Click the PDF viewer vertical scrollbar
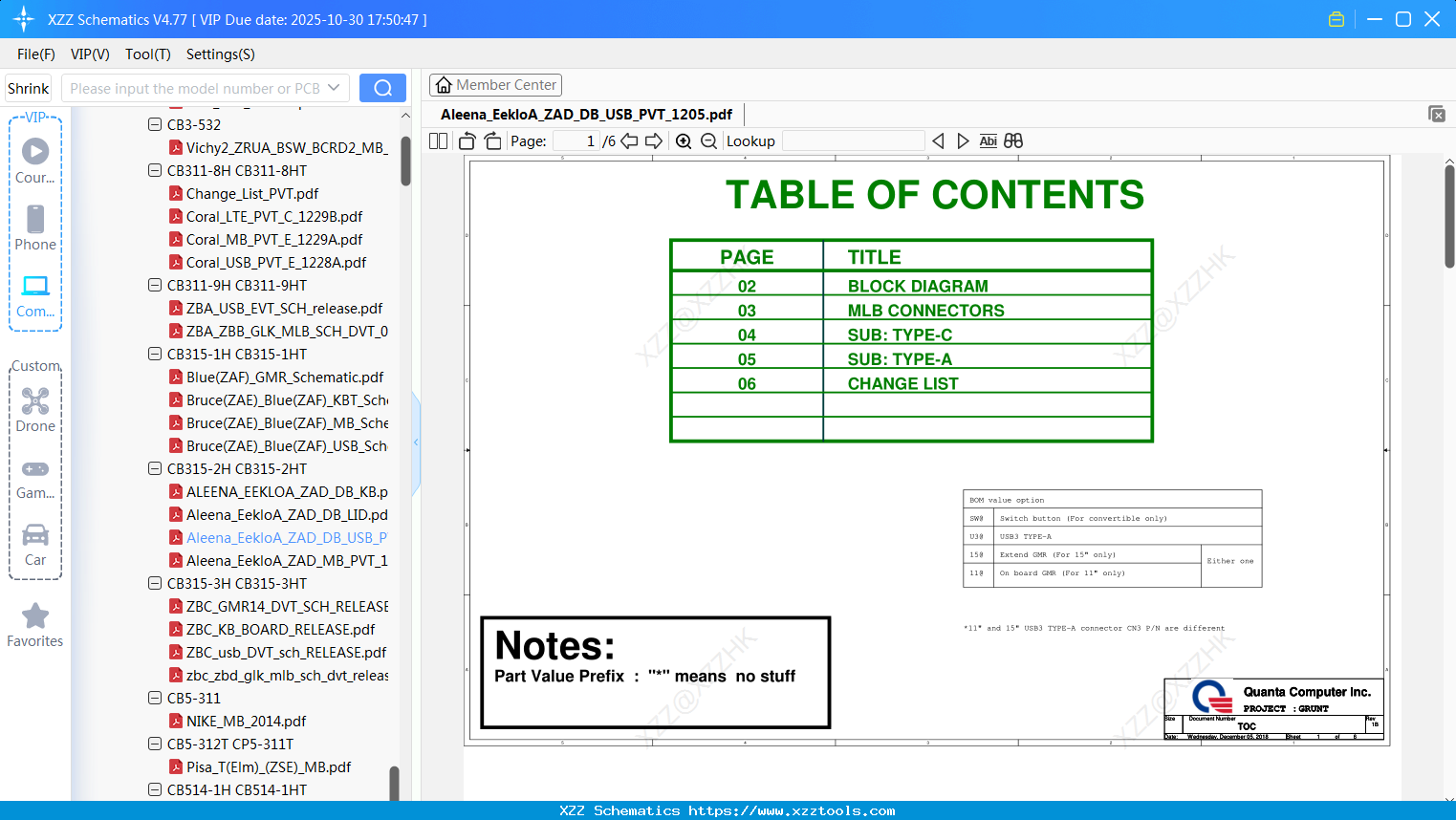 (1449, 217)
